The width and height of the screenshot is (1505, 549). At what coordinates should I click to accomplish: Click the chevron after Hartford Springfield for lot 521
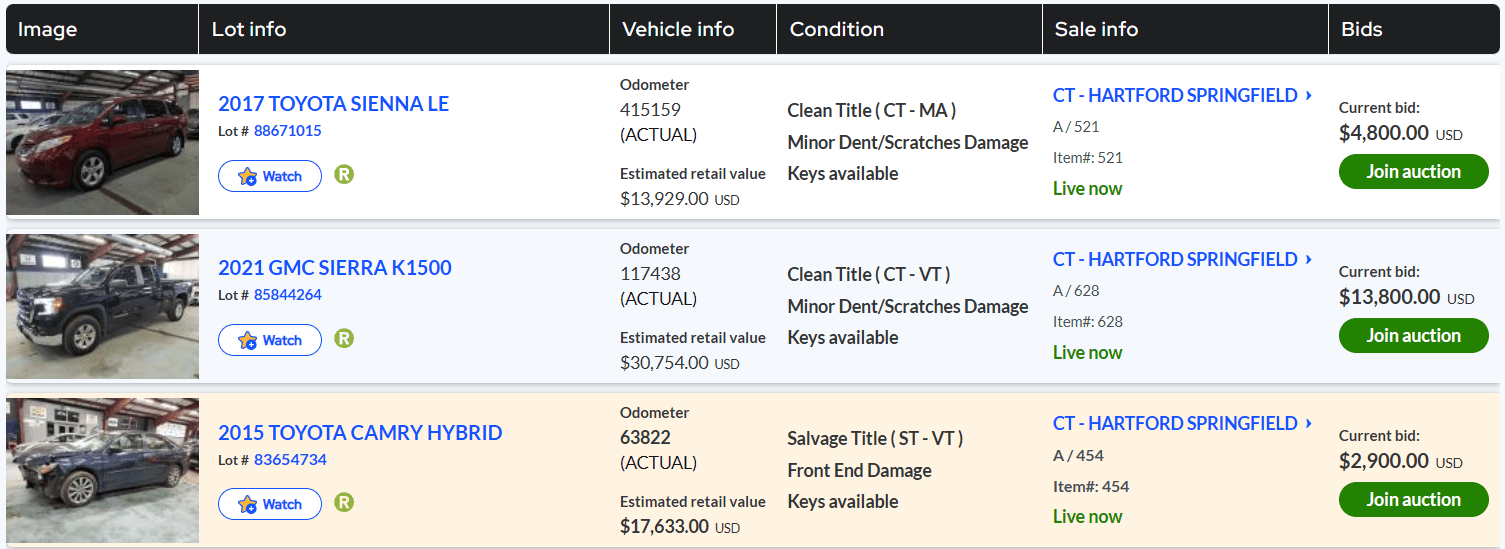click(1308, 96)
